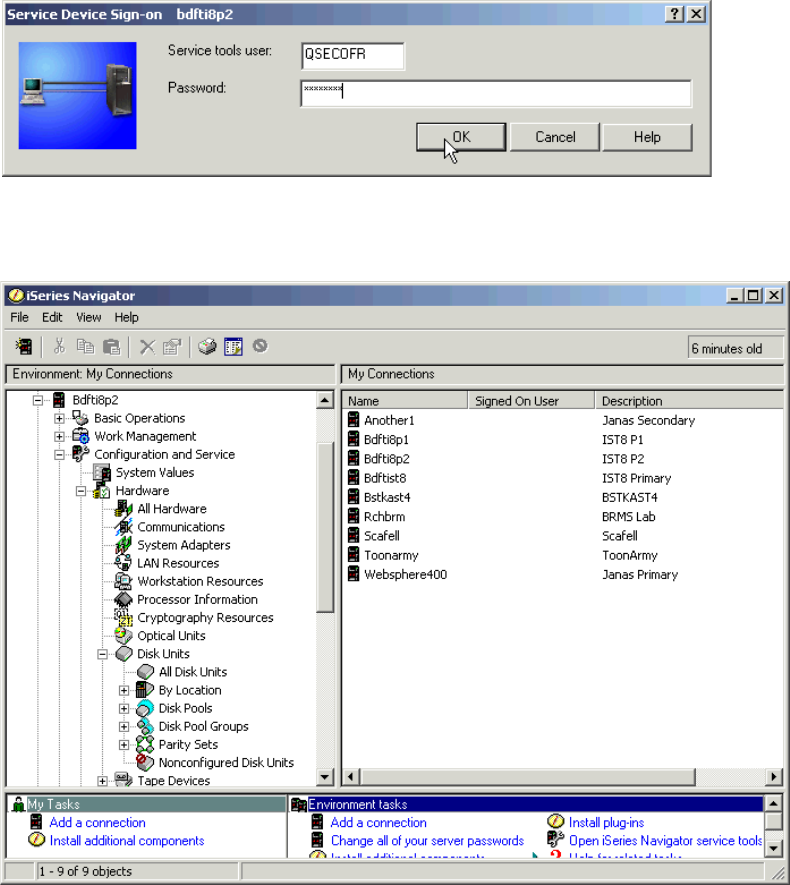
Task: Select the Another1 server icon
Action: tap(353, 420)
